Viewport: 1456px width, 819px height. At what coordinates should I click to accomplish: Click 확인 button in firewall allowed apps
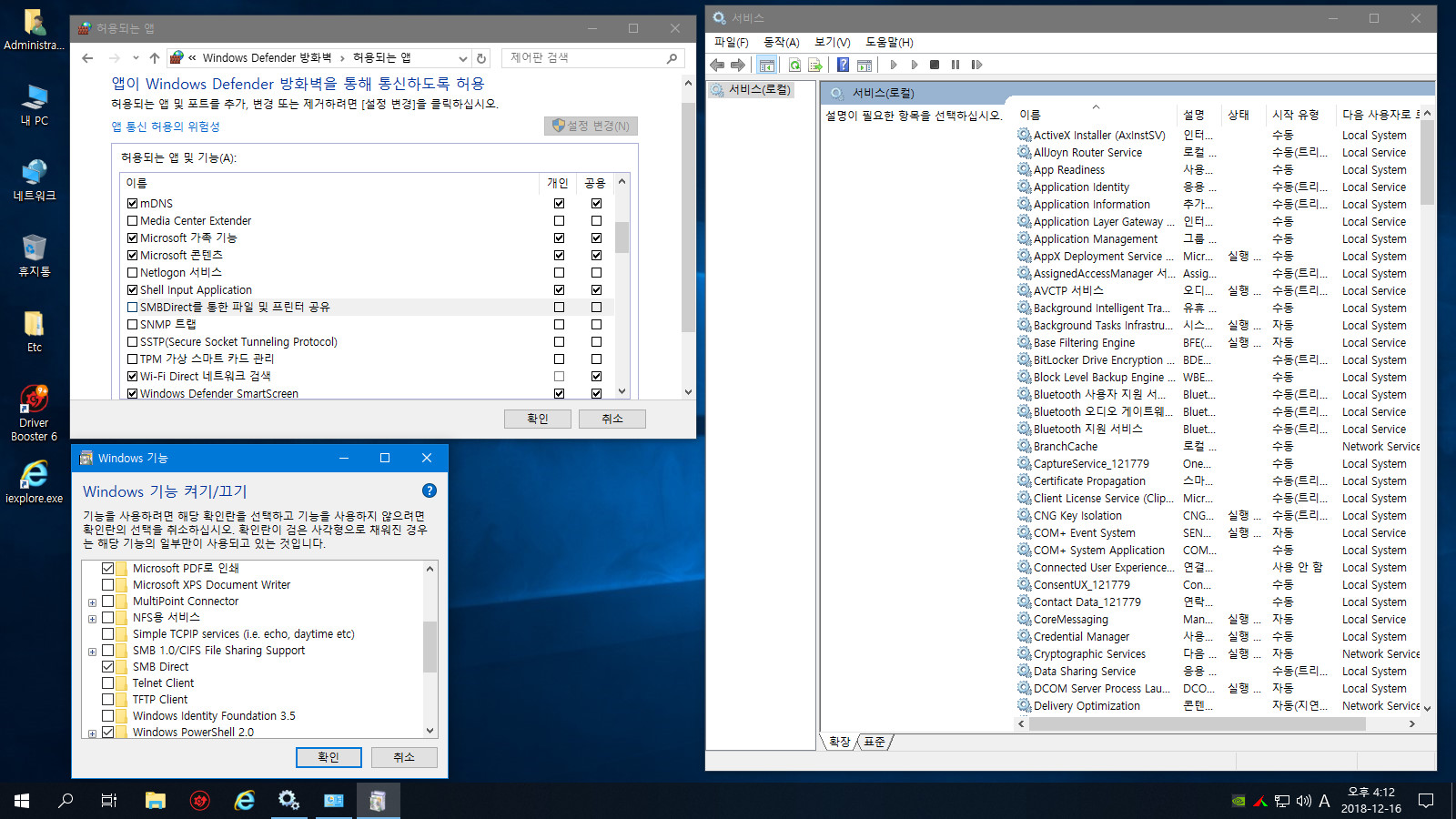point(538,419)
